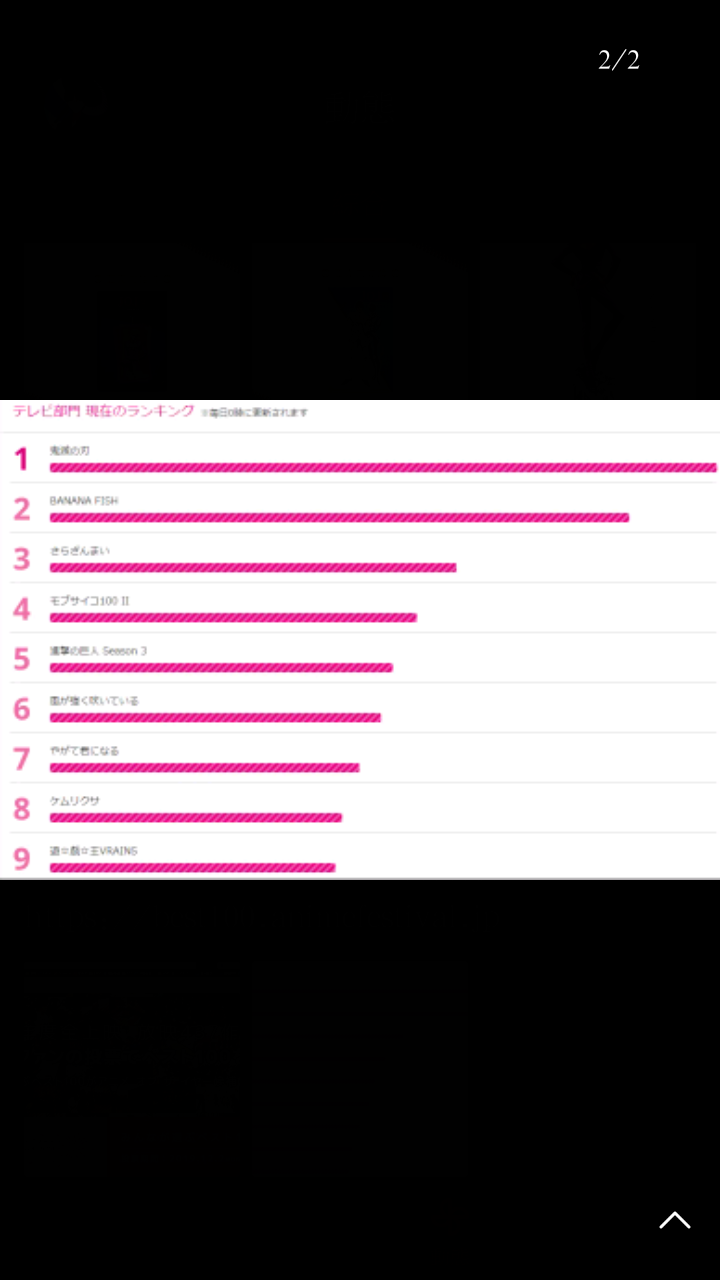Click the rank number 9
This screenshot has width=720, height=1280.
tap(22, 858)
